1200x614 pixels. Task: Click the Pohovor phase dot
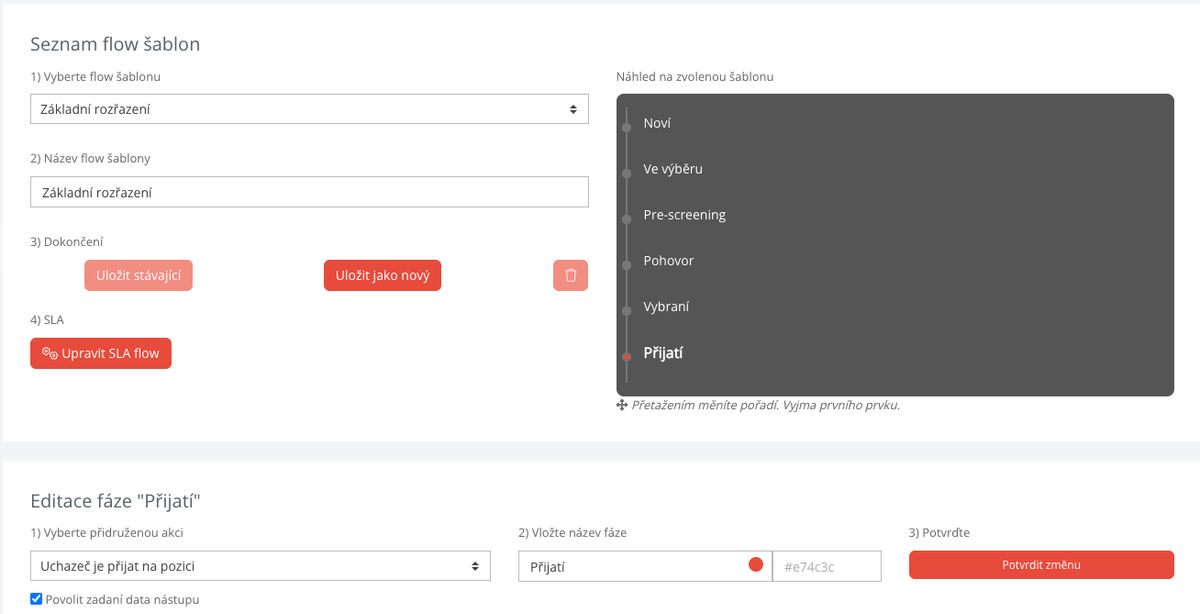pyautogui.click(x=626, y=265)
